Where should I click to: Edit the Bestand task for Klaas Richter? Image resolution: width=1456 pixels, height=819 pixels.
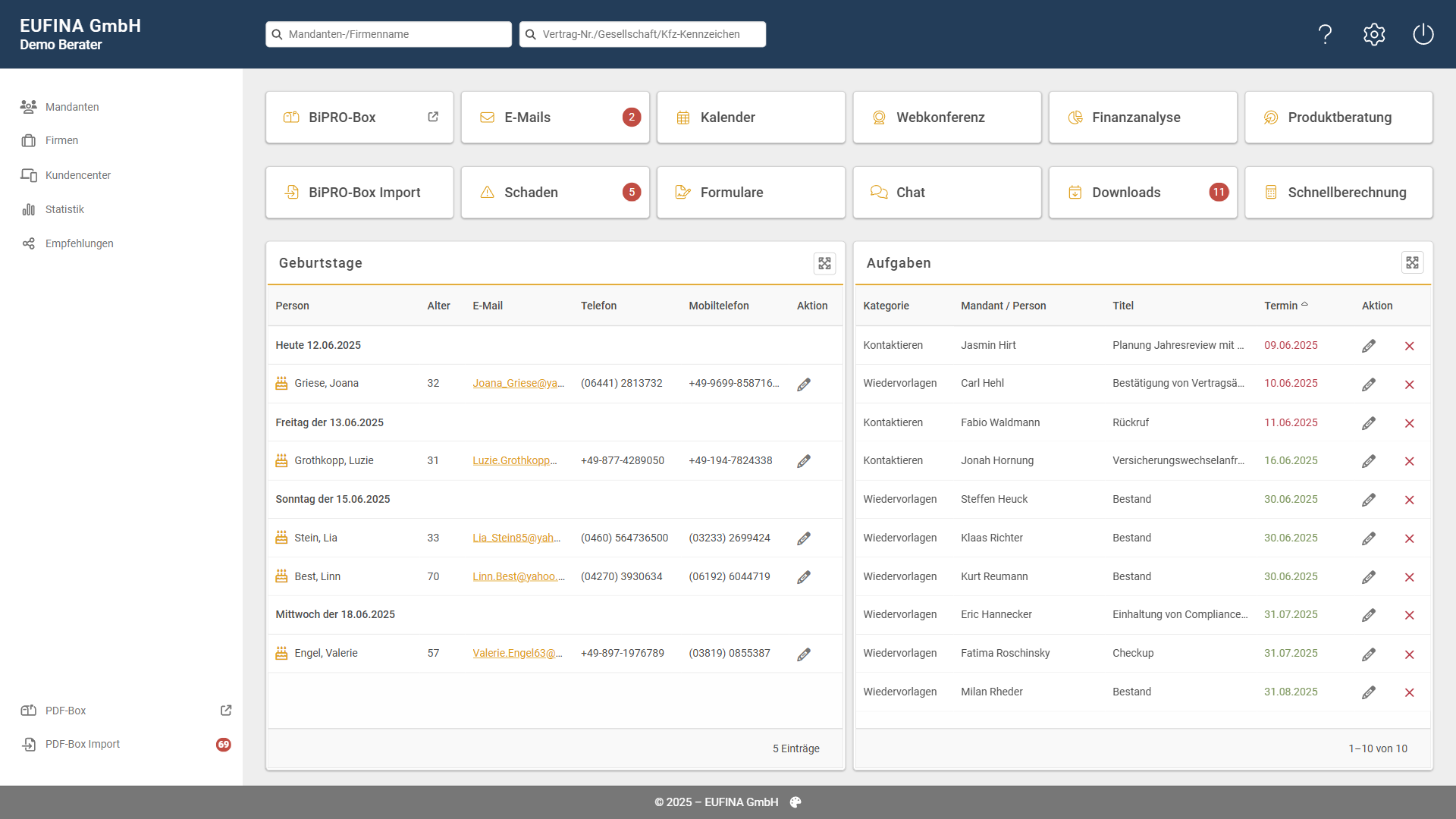1369,538
